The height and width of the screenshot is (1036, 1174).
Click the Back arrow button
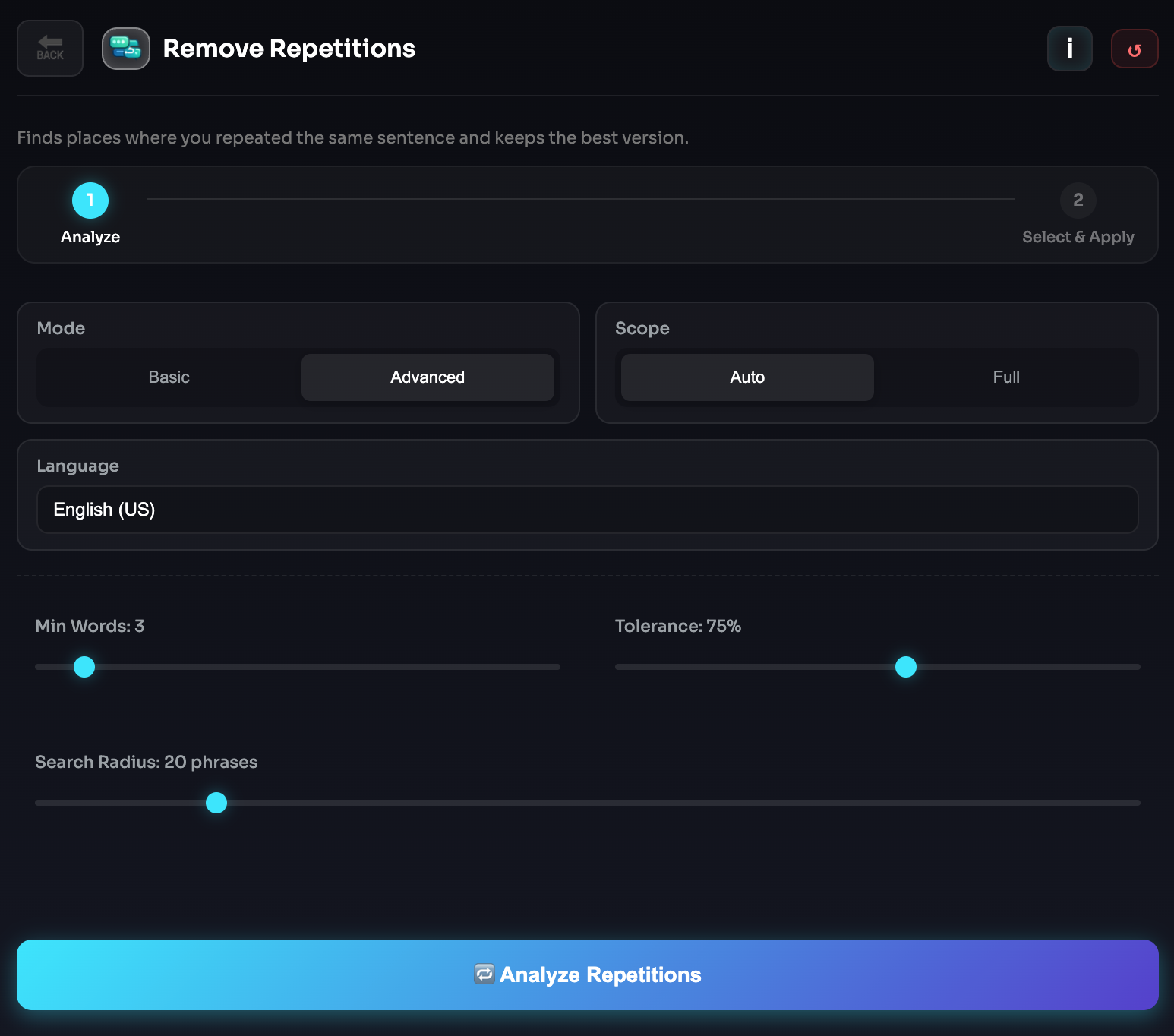[x=50, y=49]
